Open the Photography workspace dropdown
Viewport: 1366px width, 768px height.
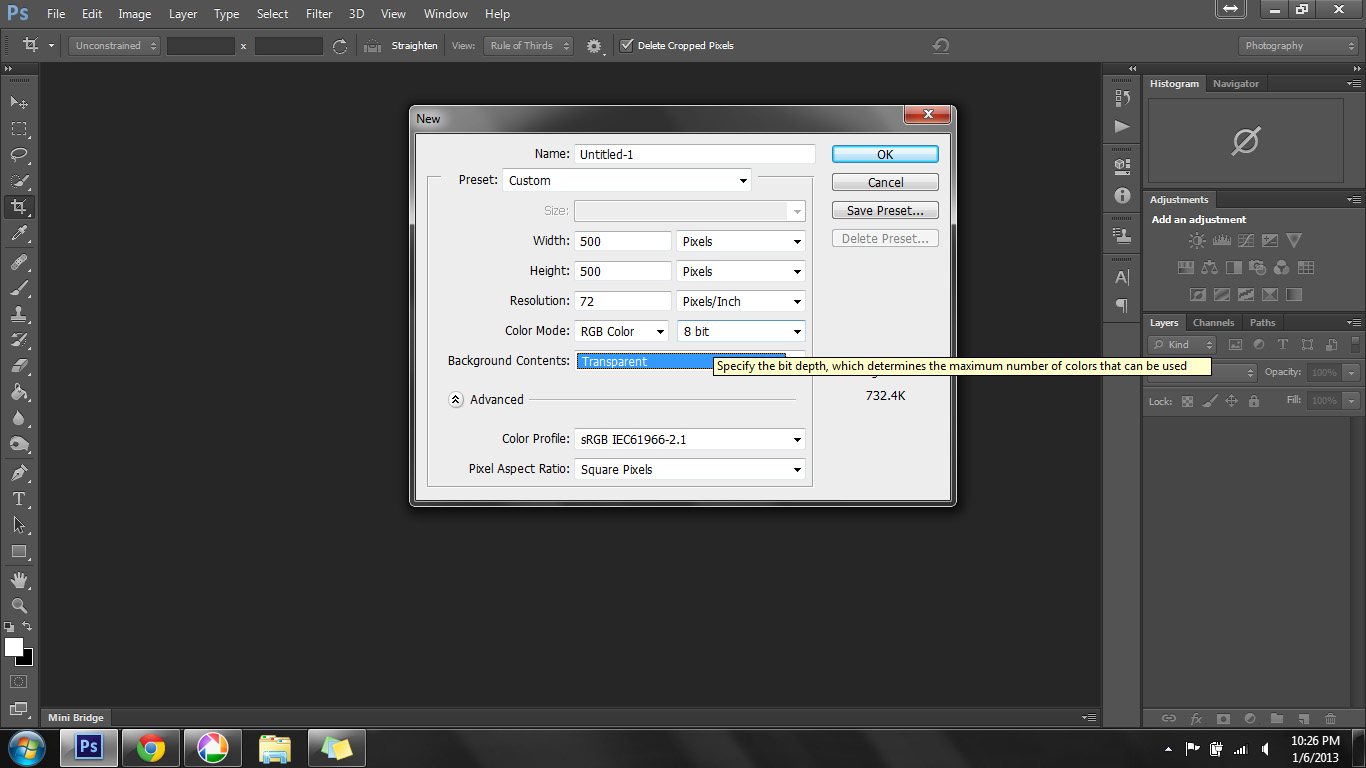click(x=1298, y=46)
